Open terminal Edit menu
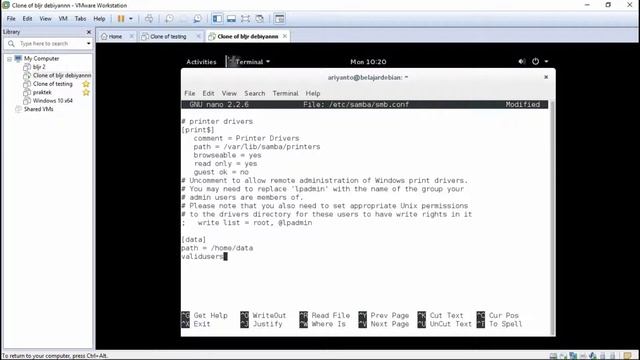Image resolution: width=640 pixels, height=360 pixels. coord(208,93)
